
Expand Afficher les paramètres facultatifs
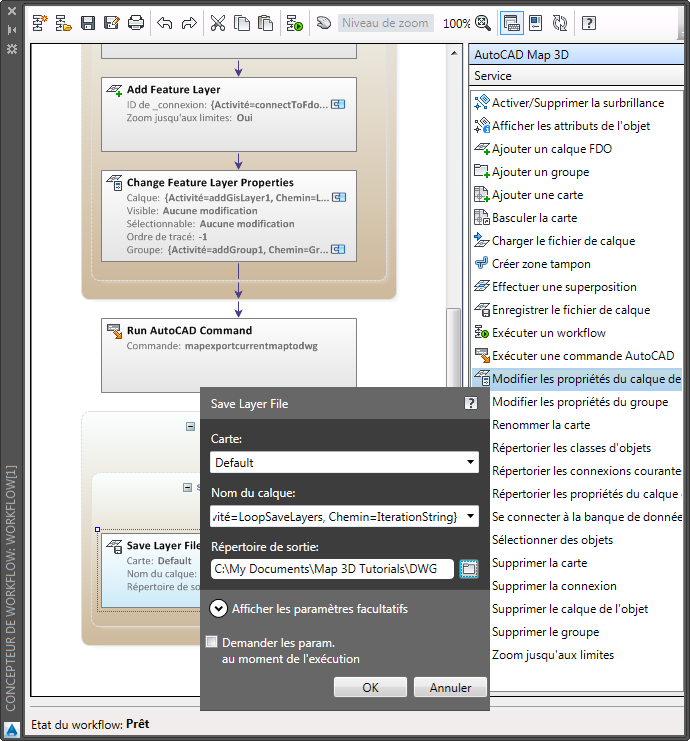(x=218, y=609)
